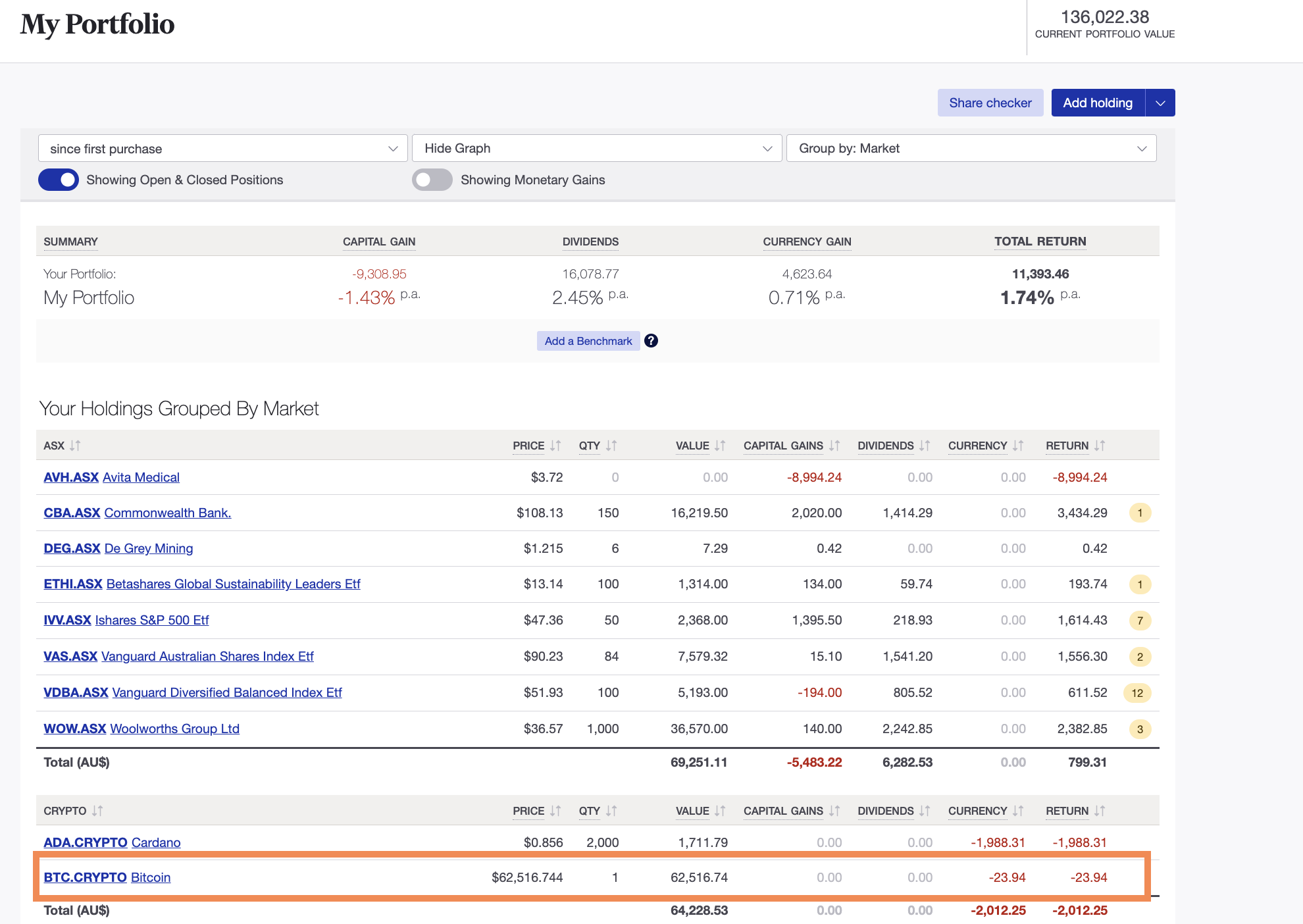Sort Crypto table by Currency arrows
This screenshot has width=1303, height=924.
[x=1018, y=811]
